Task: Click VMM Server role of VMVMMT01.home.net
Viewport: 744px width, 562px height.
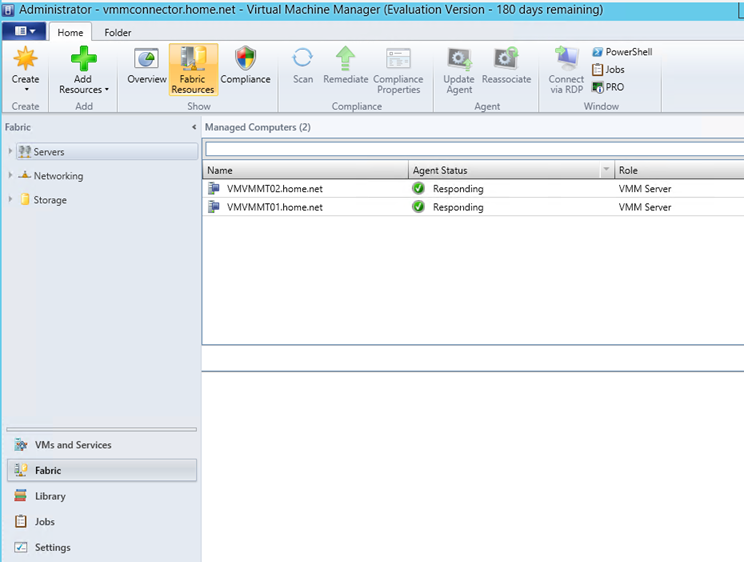Action: point(645,207)
